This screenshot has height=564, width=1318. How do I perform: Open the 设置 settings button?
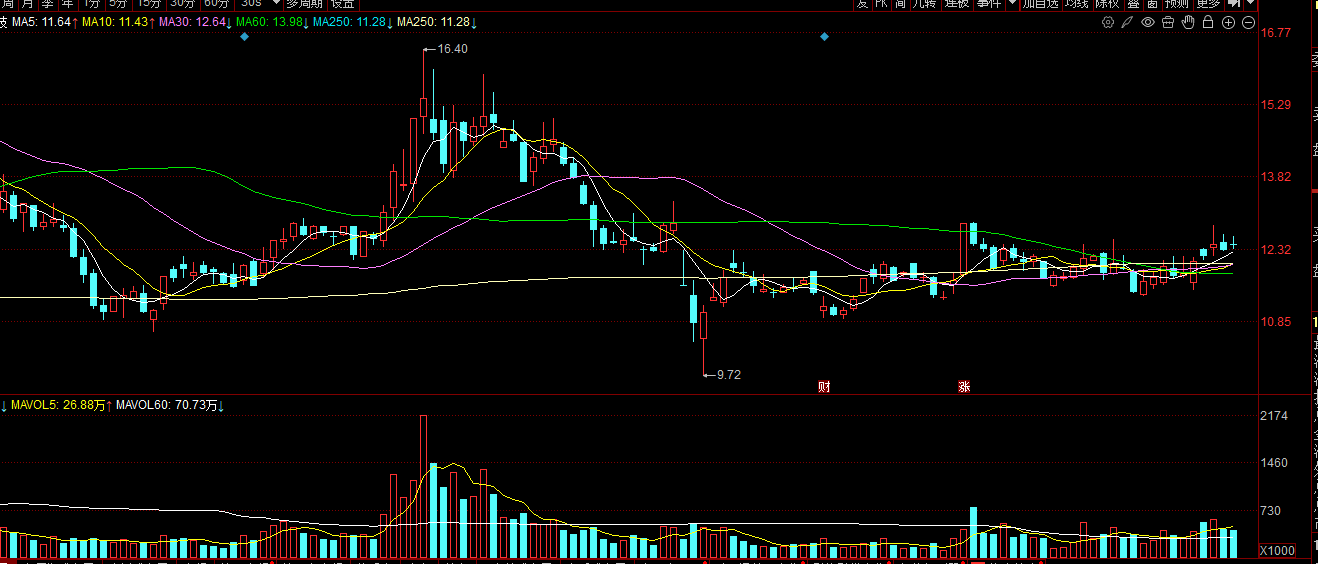pyautogui.click(x=343, y=4)
